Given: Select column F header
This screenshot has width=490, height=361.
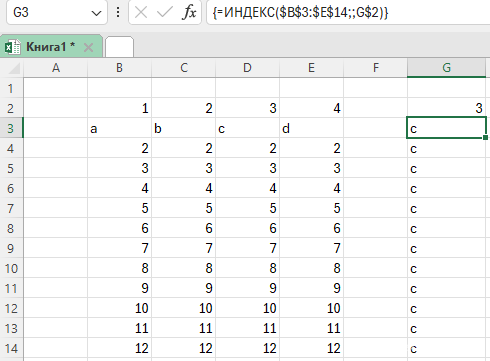Looking at the screenshot, I should point(376,68).
